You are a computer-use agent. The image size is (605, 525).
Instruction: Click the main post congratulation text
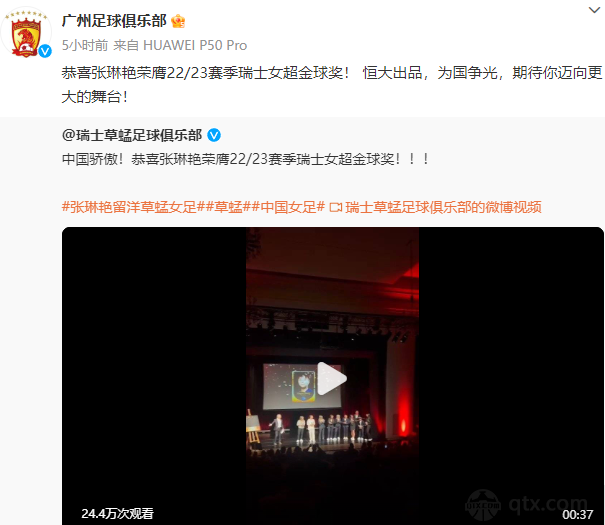tap(332, 84)
